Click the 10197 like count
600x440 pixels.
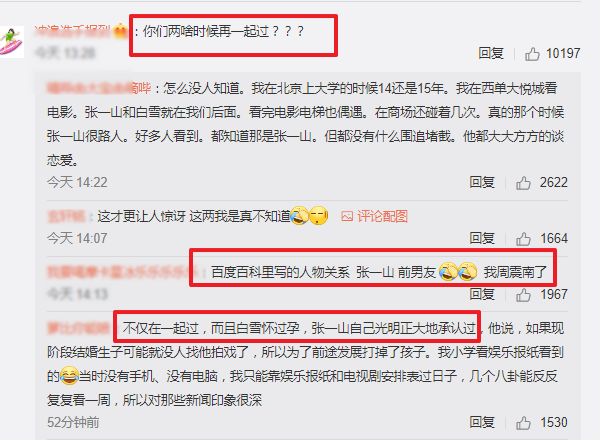563,54
